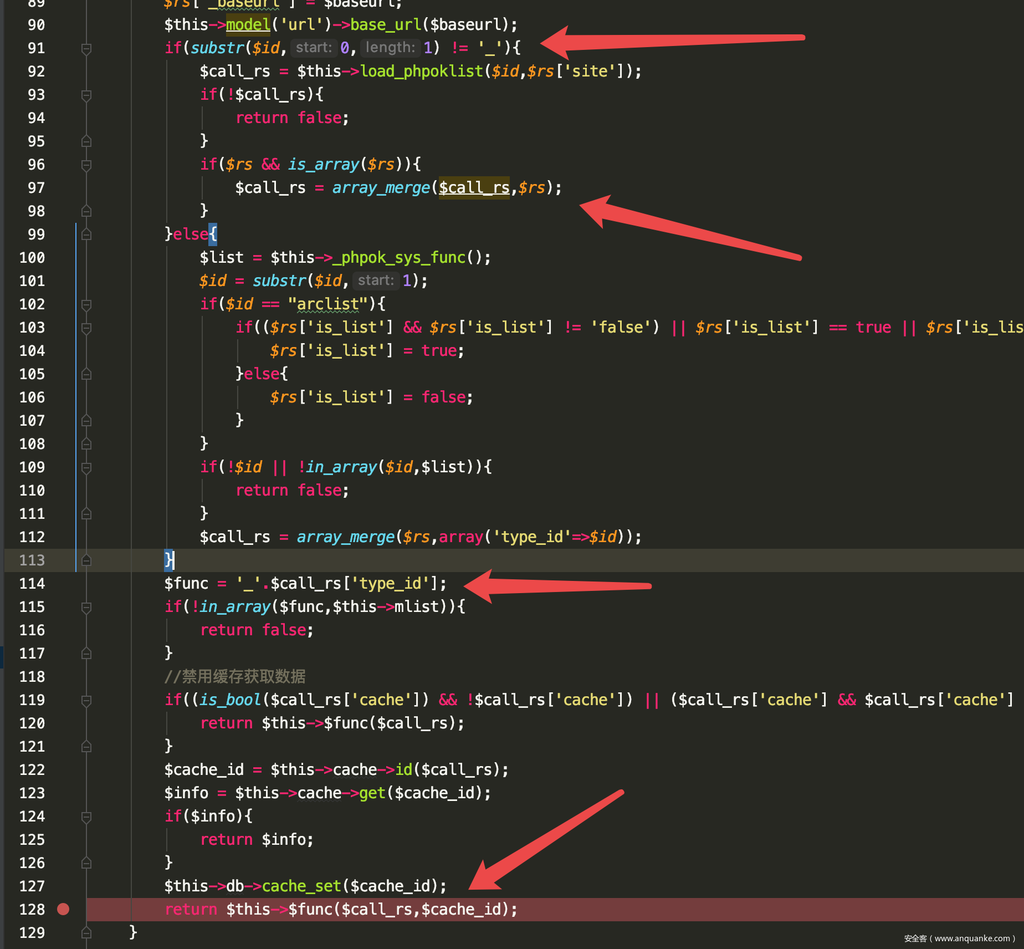
Task: Click the 'length:' parameter hint on line 91
Action: point(388,48)
